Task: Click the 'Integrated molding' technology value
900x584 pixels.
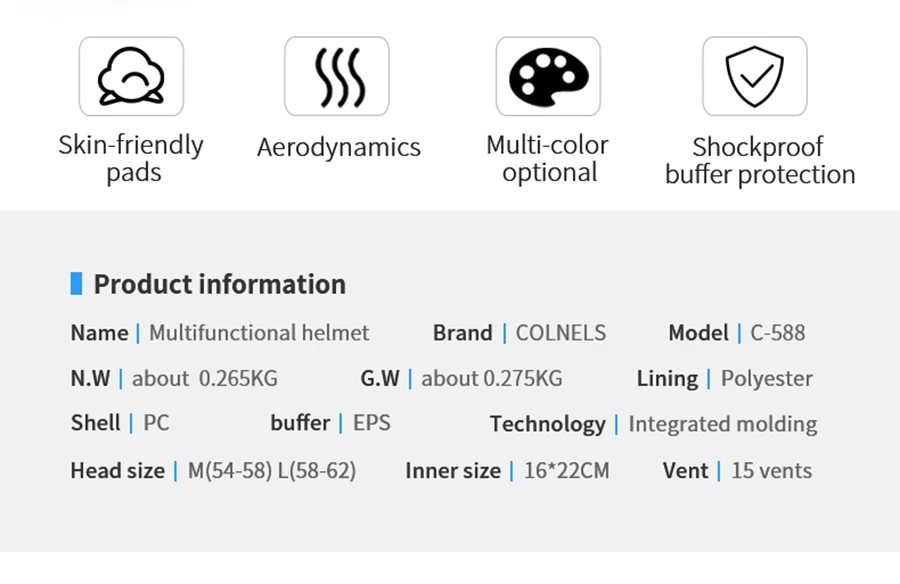Action: (x=722, y=424)
